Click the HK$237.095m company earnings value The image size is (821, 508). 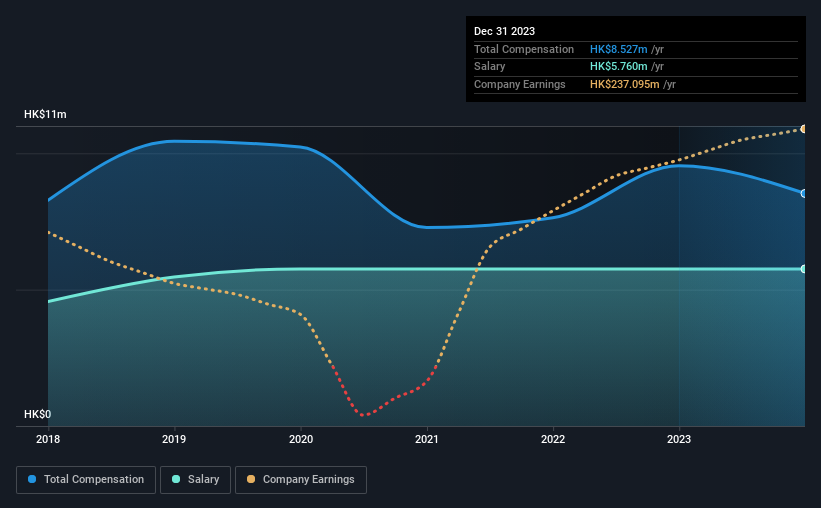[x=624, y=84]
